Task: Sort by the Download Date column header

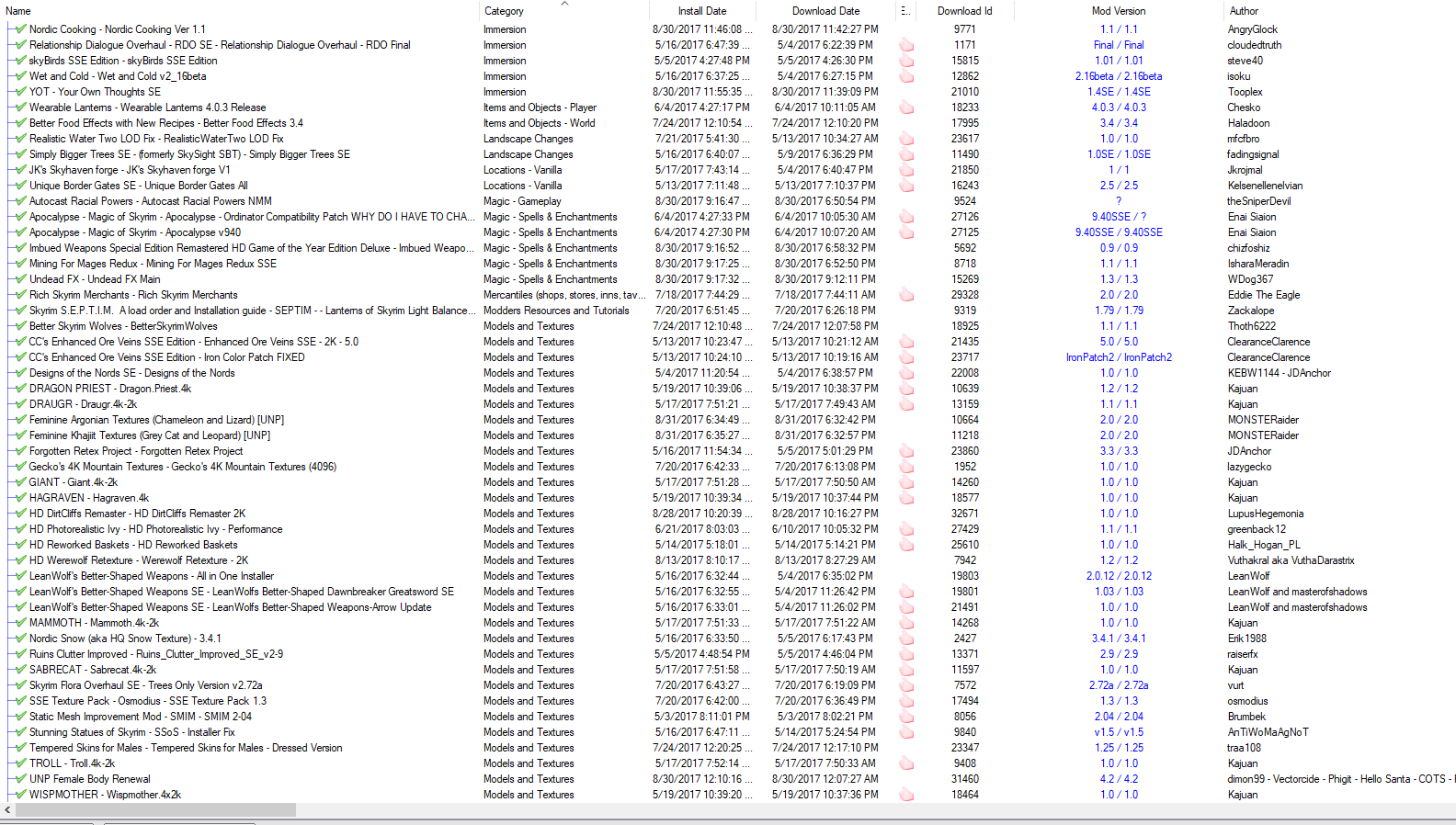Action: (825, 11)
